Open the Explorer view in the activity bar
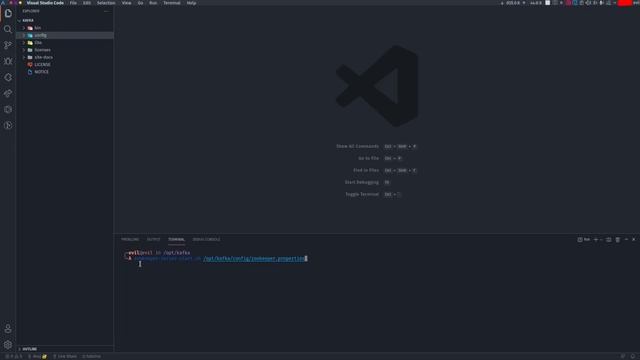The image size is (640, 360). point(8,13)
